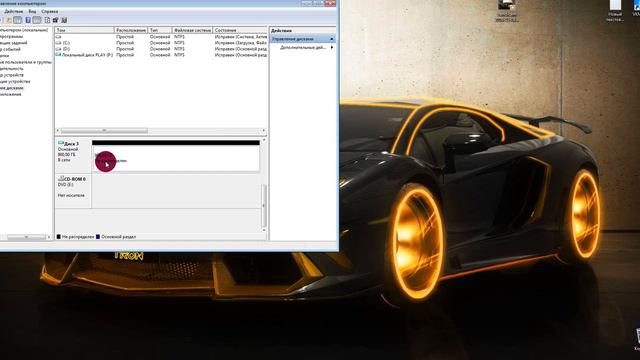
Task: Click the drive icon of volume (C:)
Action: pyautogui.click(x=58, y=43)
